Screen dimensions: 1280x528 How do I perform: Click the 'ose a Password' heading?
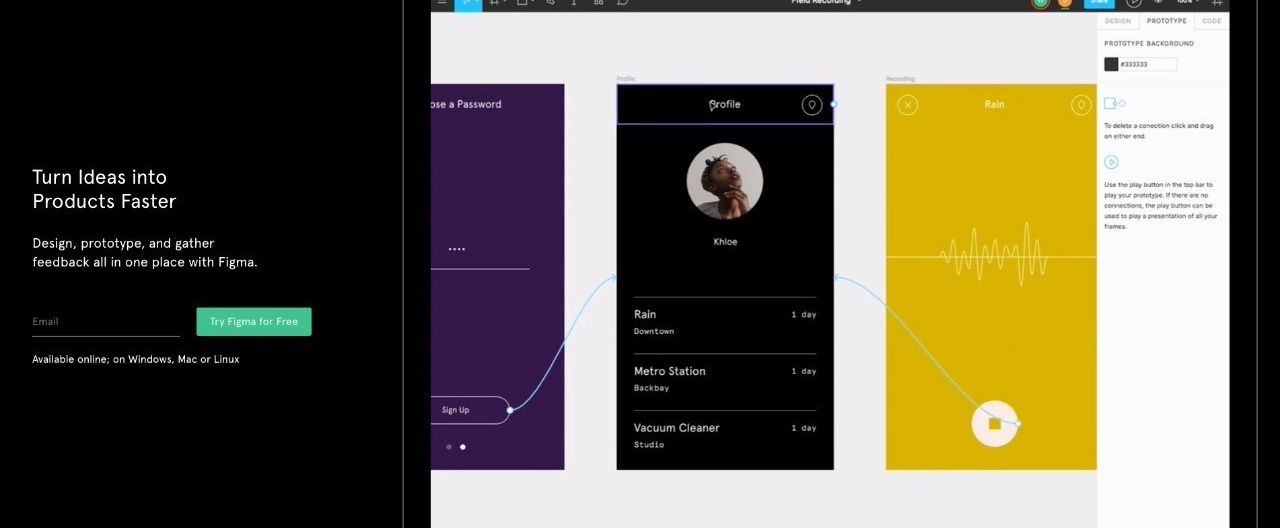(x=466, y=104)
